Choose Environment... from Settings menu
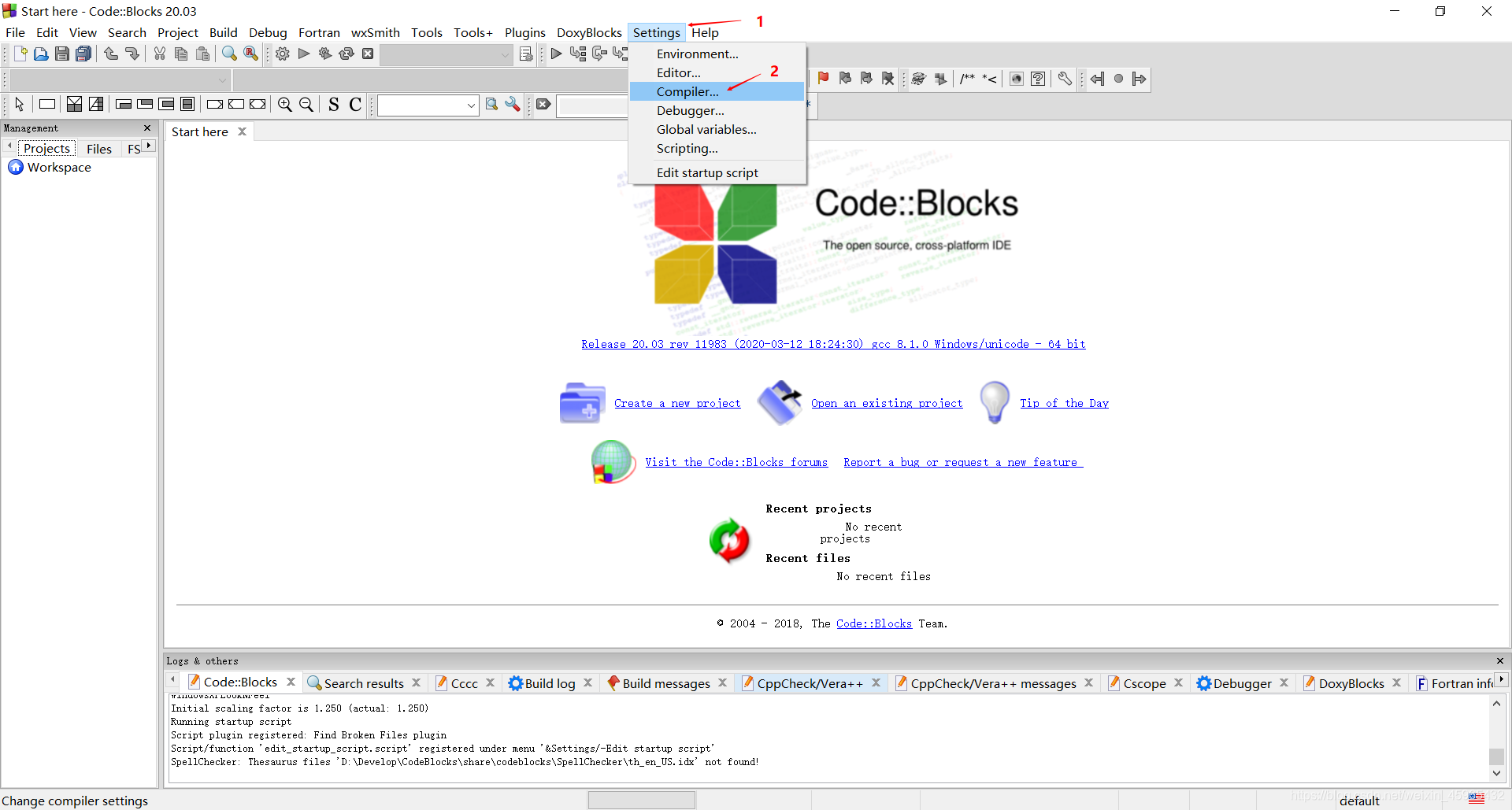The width and height of the screenshot is (1512, 810). pyautogui.click(x=717, y=54)
